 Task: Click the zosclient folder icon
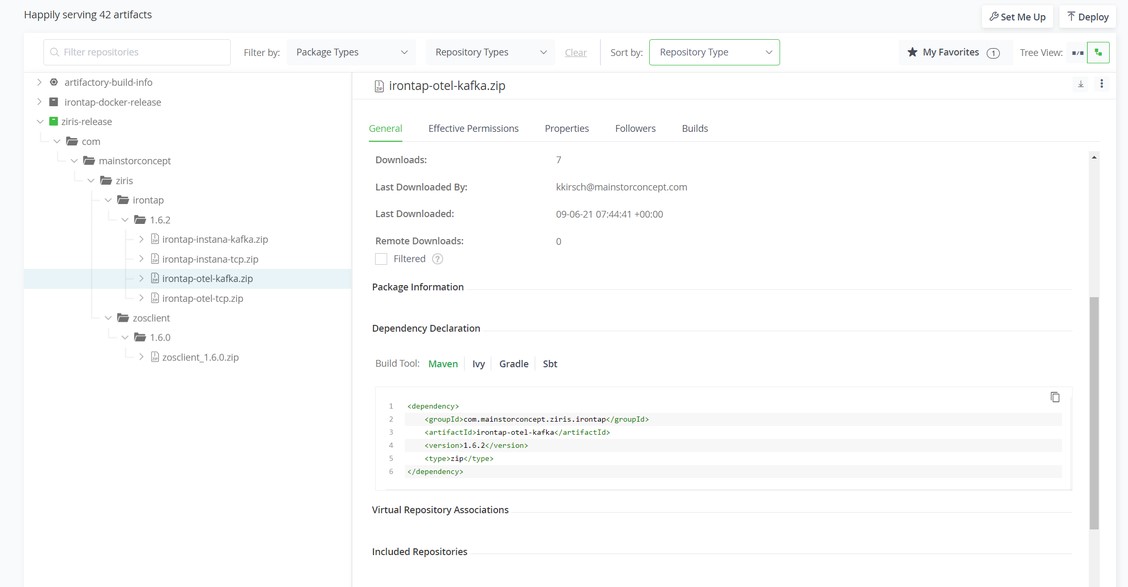[x=123, y=318]
